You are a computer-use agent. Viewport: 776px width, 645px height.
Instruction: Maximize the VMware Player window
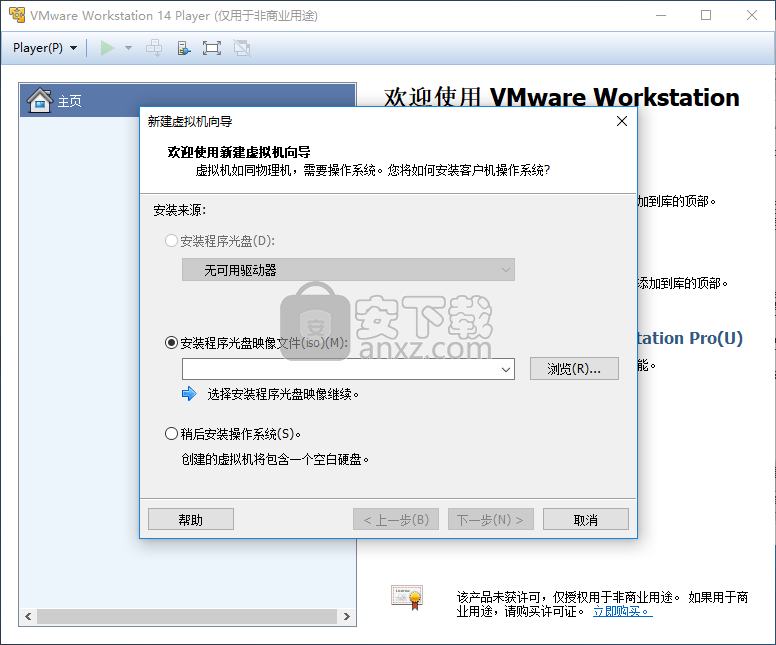tap(706, 15)
